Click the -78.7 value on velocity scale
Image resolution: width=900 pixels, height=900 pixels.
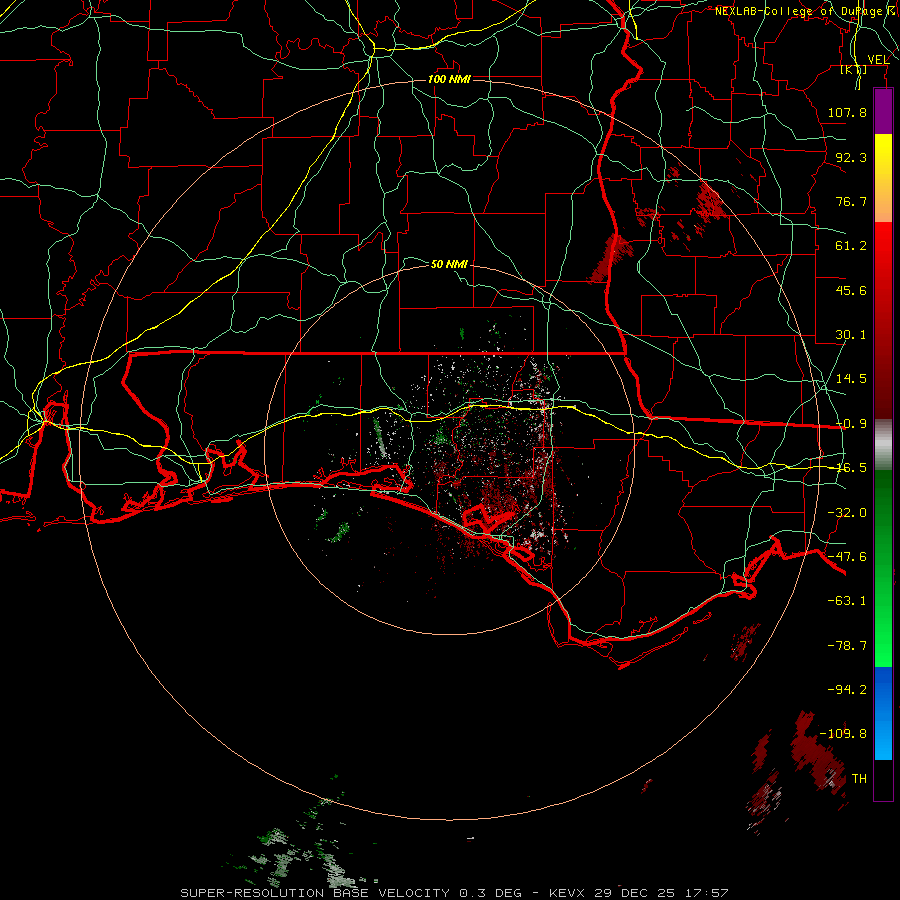tap(847, 646)
